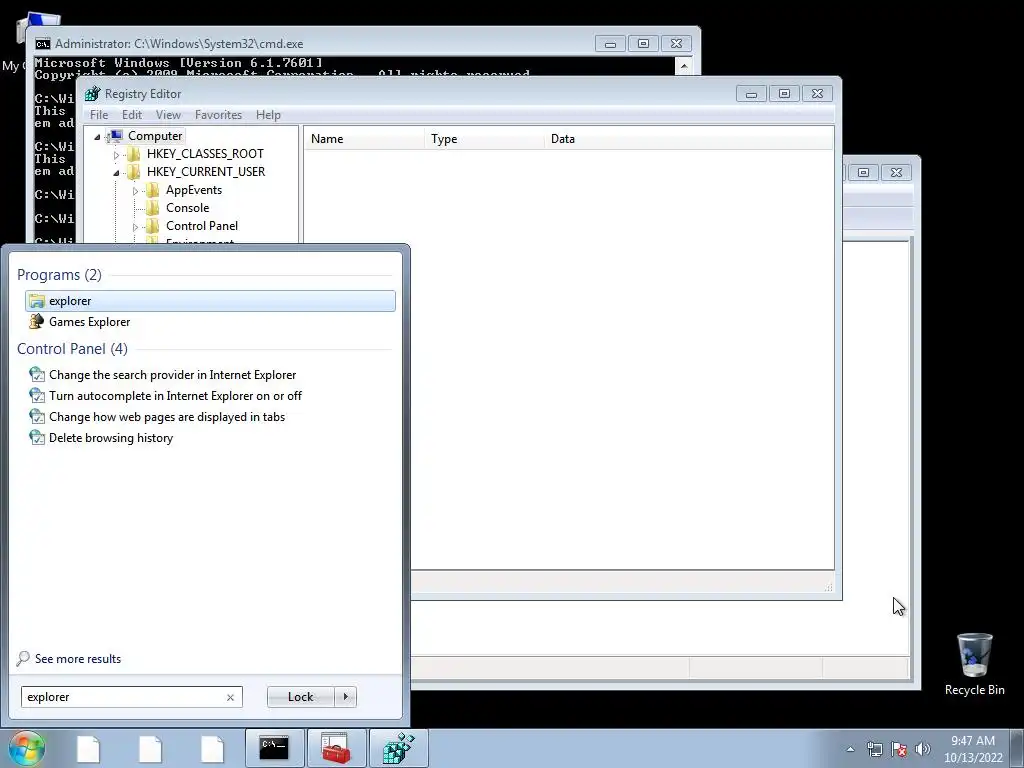
Task: Open the File menu in Registry Editor
Action: [x=99, y=115]
